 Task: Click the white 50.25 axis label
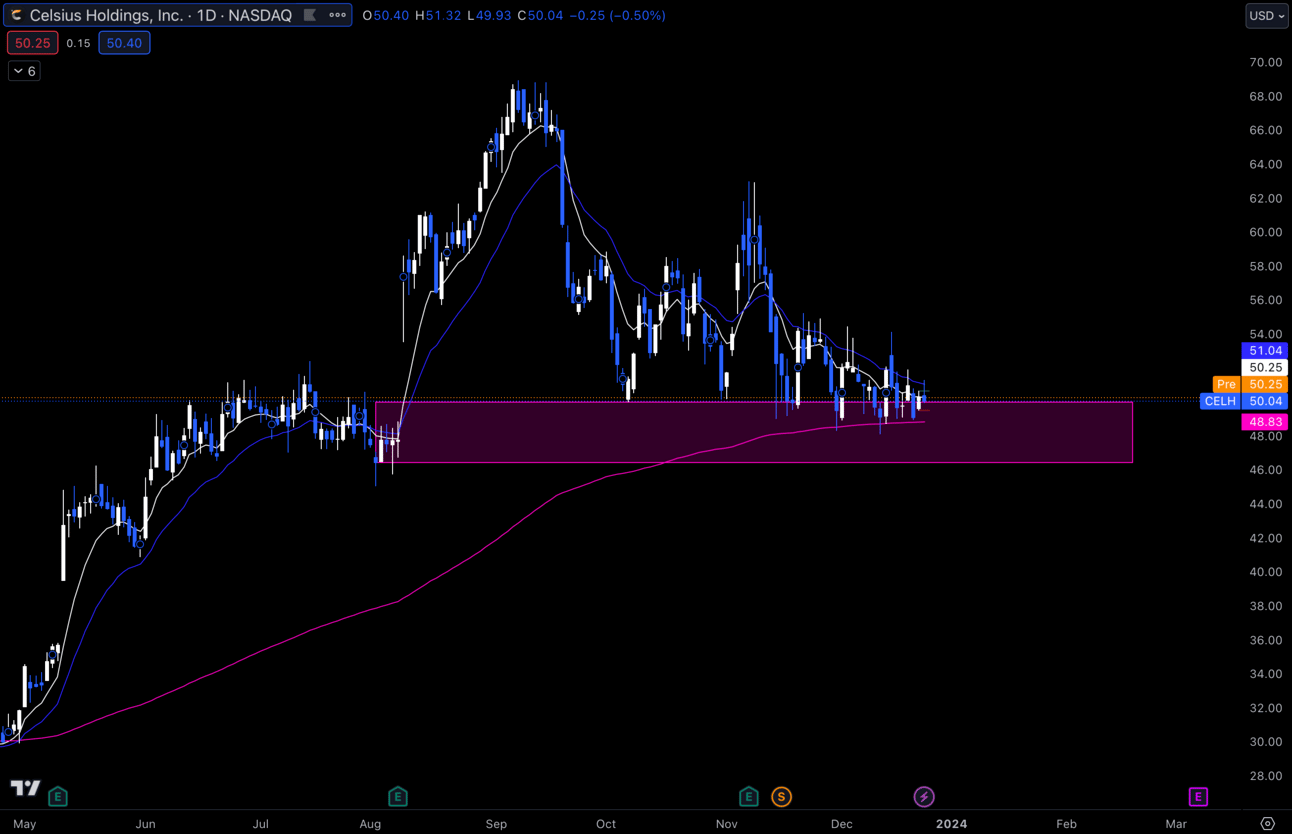[1265, 368]
